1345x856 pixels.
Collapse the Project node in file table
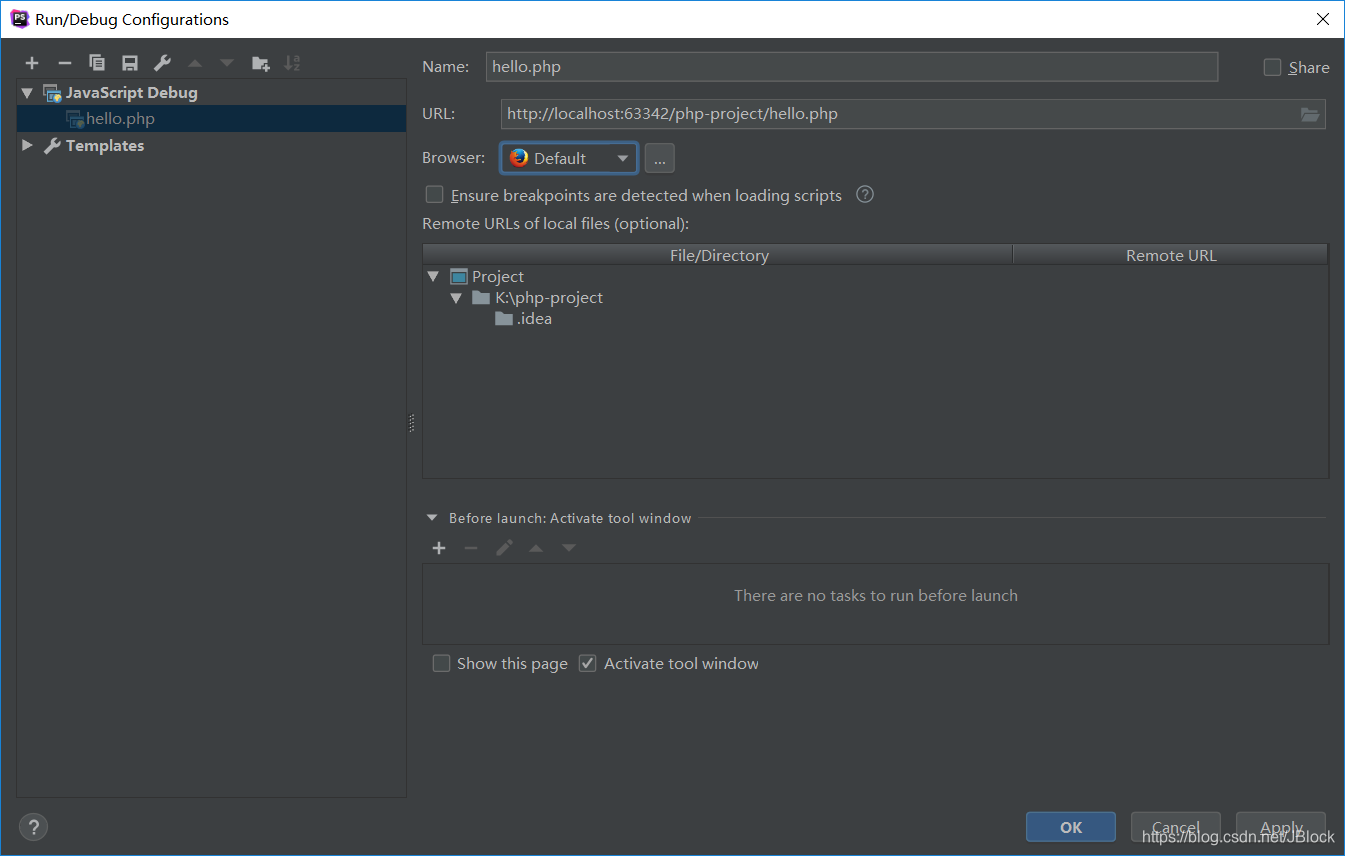click(433, 276)
